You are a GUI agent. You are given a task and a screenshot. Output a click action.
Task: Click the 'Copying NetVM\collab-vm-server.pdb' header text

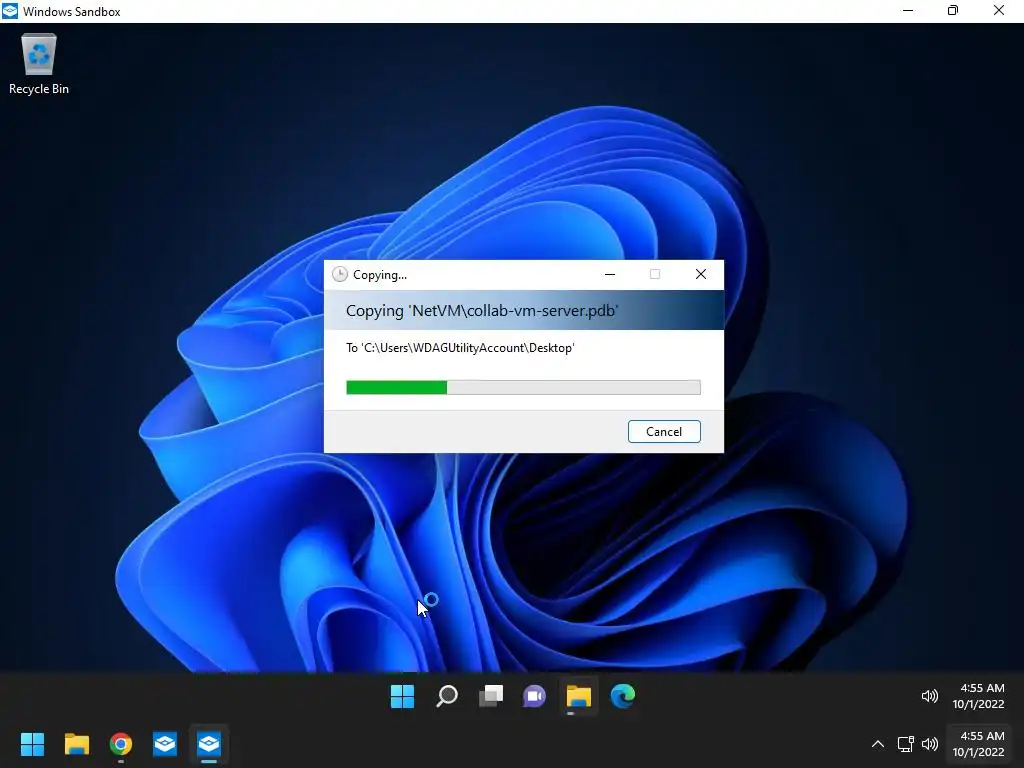482,311
